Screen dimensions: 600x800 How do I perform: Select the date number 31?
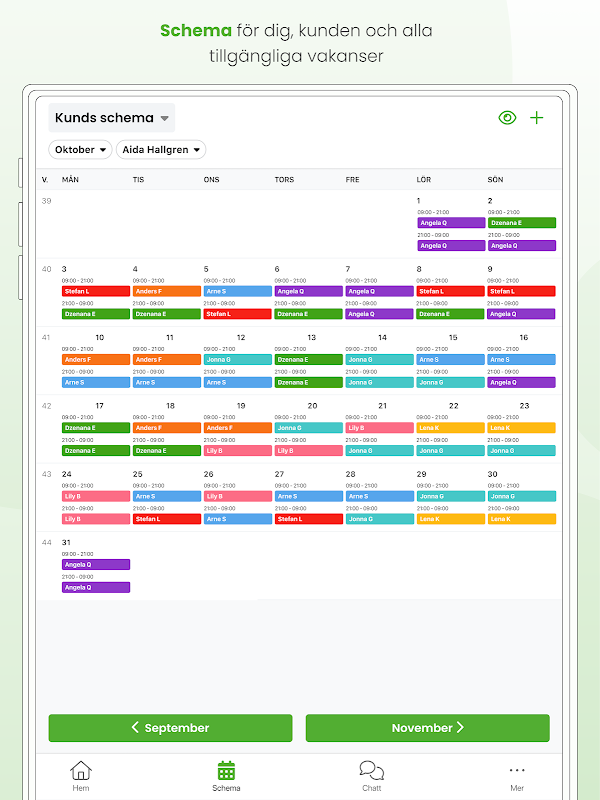(x=66, y=542)
